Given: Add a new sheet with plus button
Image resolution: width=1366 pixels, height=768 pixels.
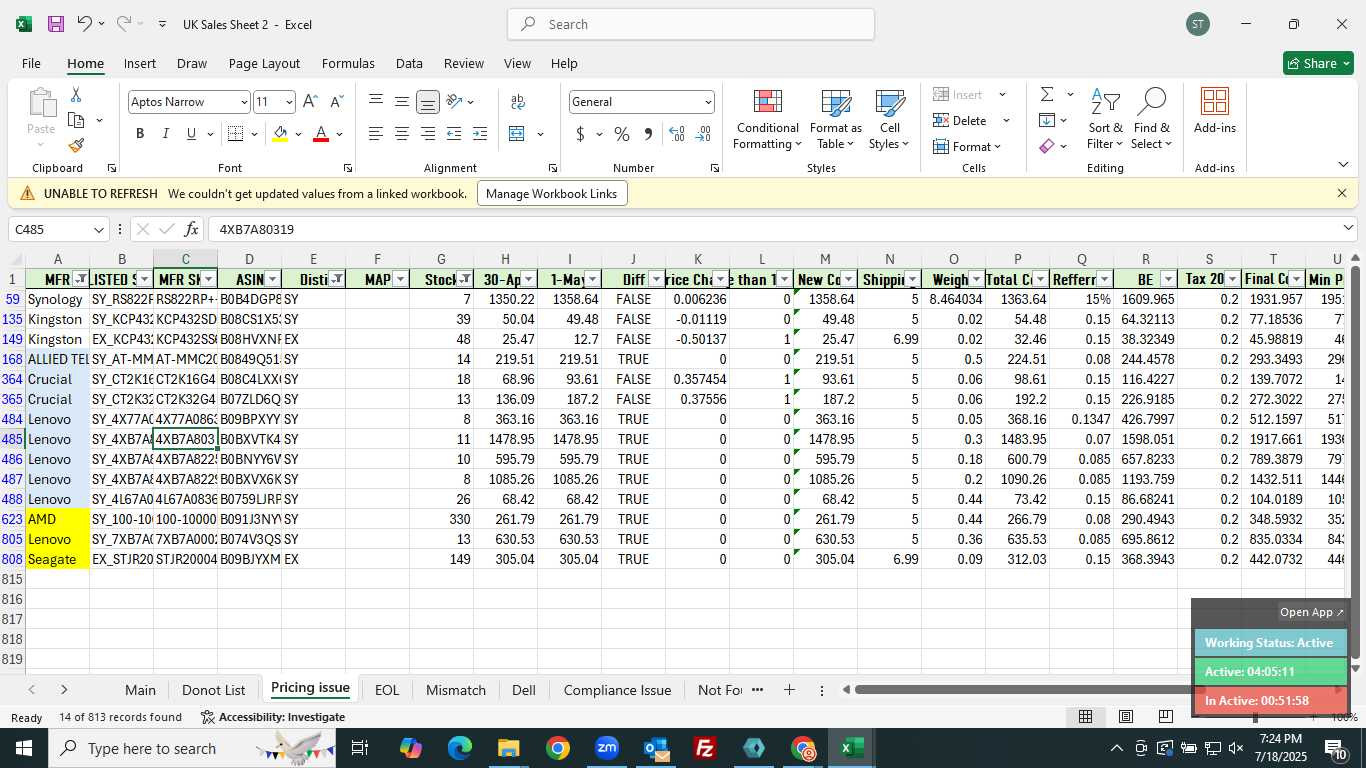Looking at the screenshot, I should coord(789,690).
